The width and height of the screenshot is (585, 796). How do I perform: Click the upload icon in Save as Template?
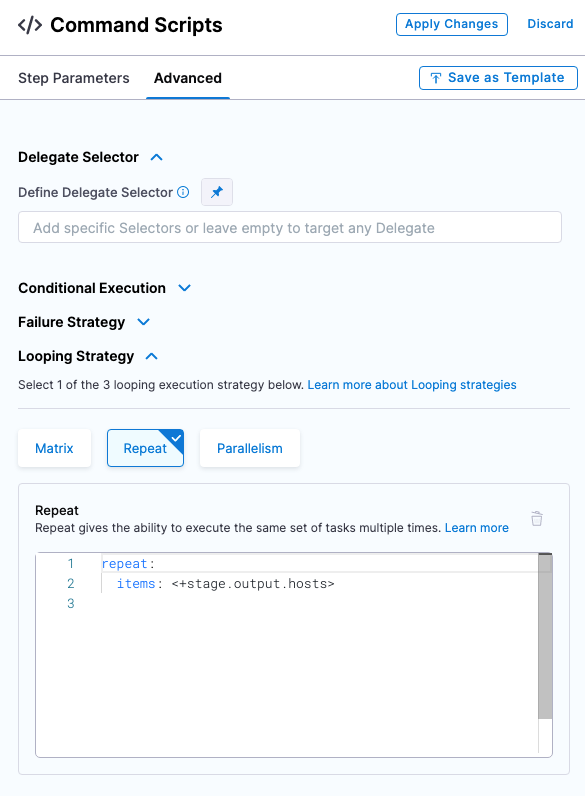(x=436, y=78)
